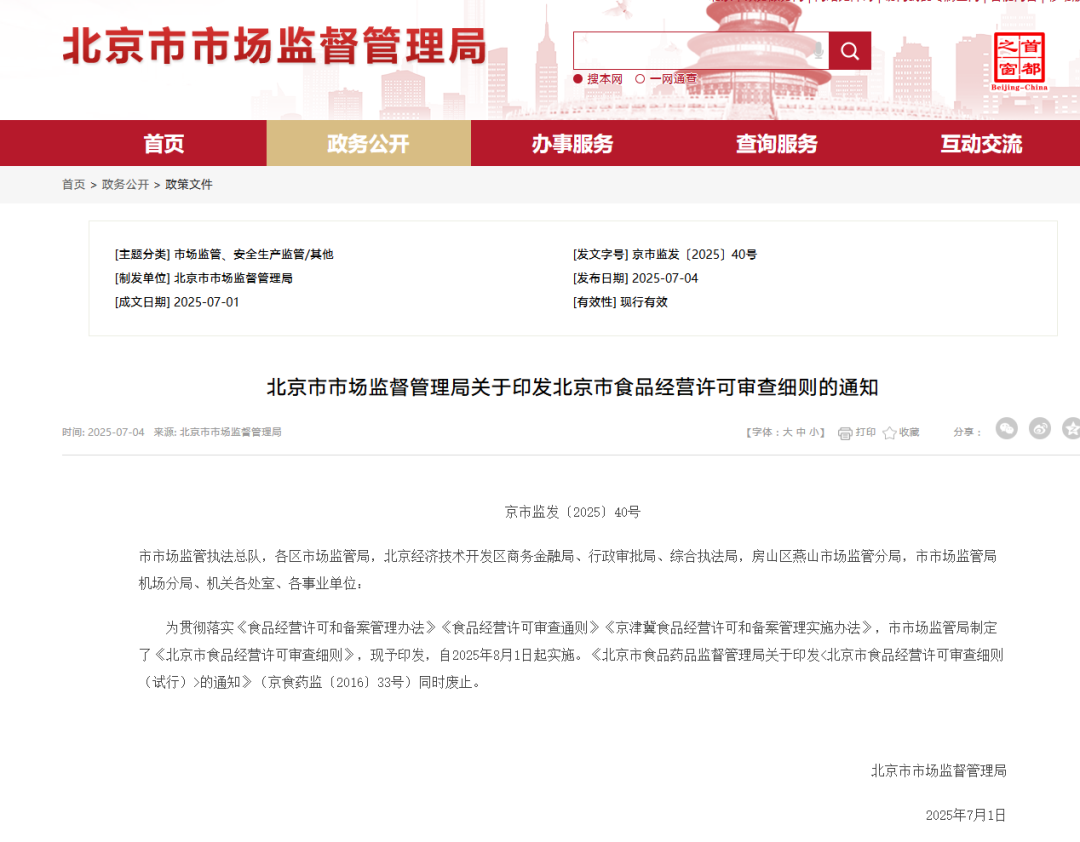This screenshot has width=1080, height=842.
Task: Click the 发布日期 2025-07-04 field
Action: [x=636, y=278]
